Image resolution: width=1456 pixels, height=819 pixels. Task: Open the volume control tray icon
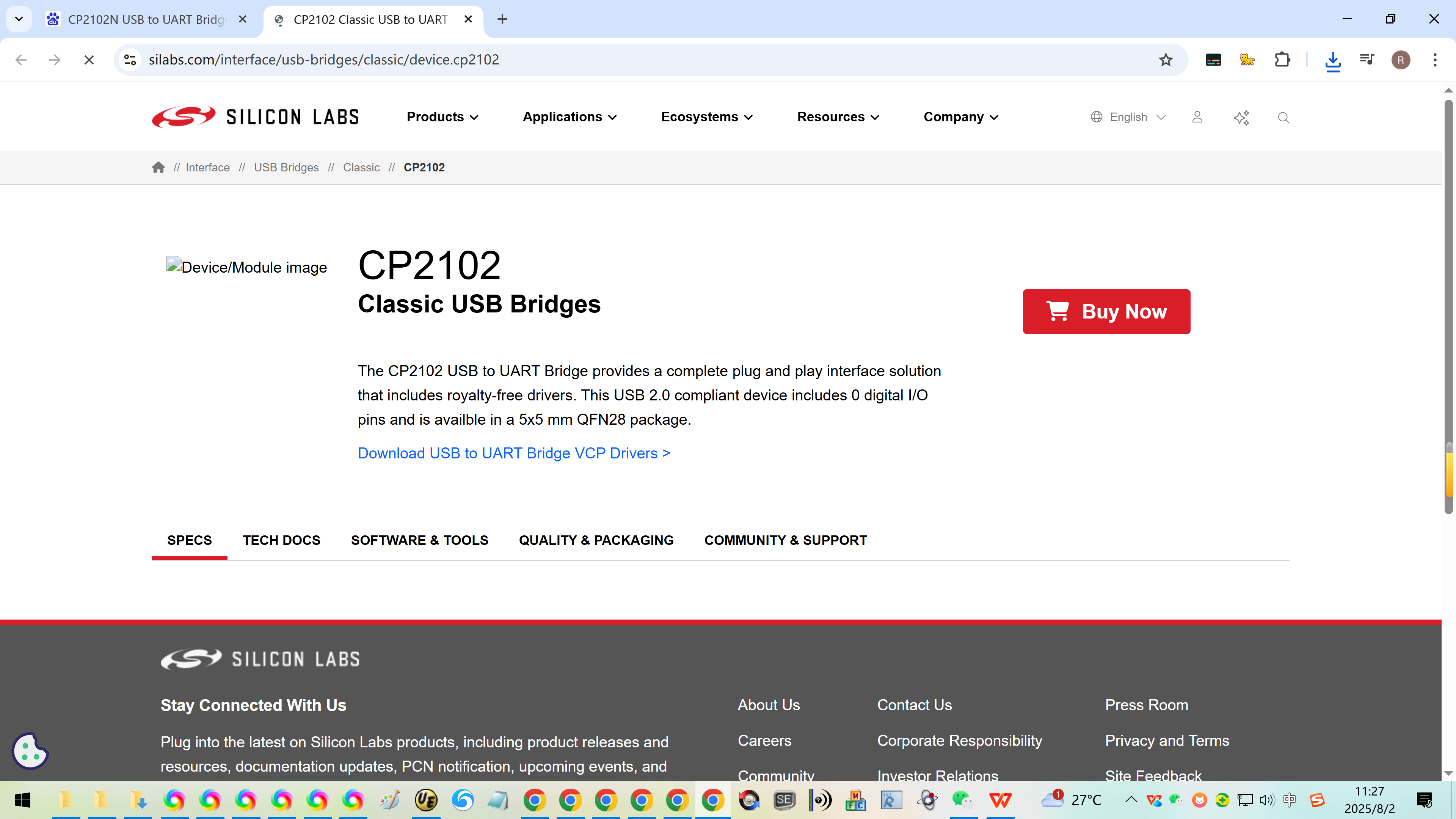click(1267, 800)
